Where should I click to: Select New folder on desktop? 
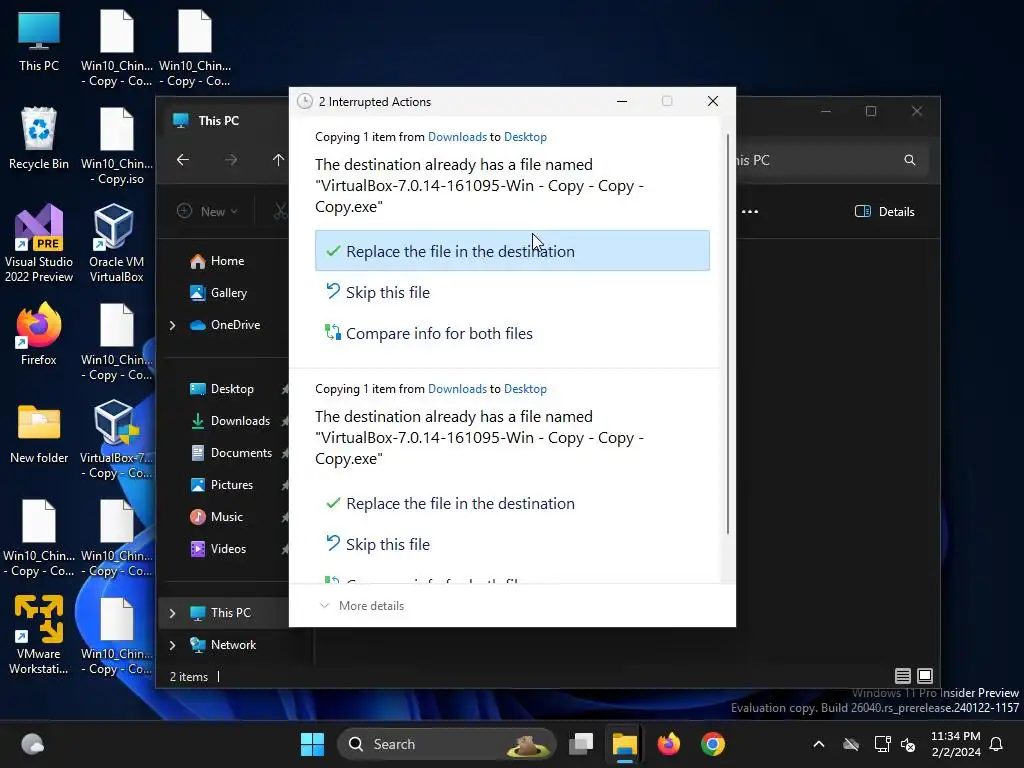tap(39, 434)
